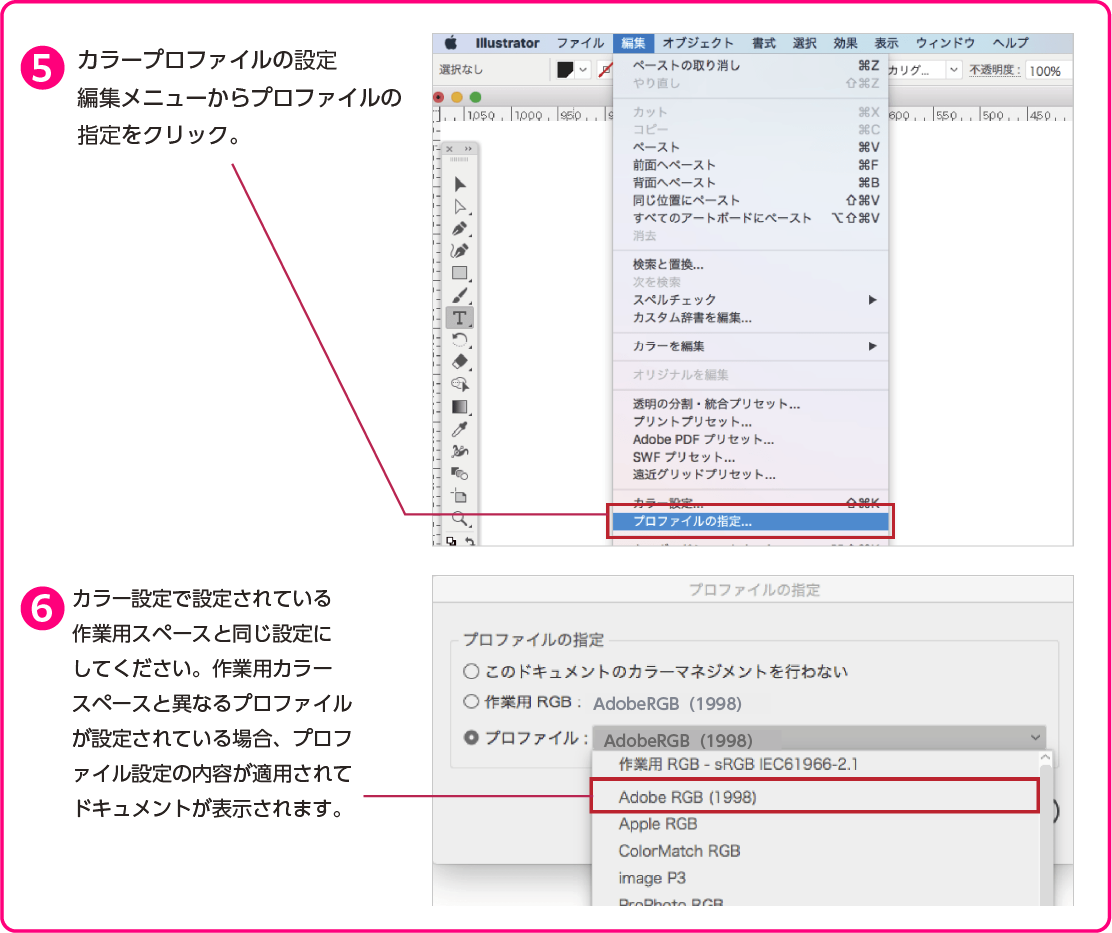Select the Curvature pen tool
The width and height of the screenshot is (1112, 933).
coord(460,251)
